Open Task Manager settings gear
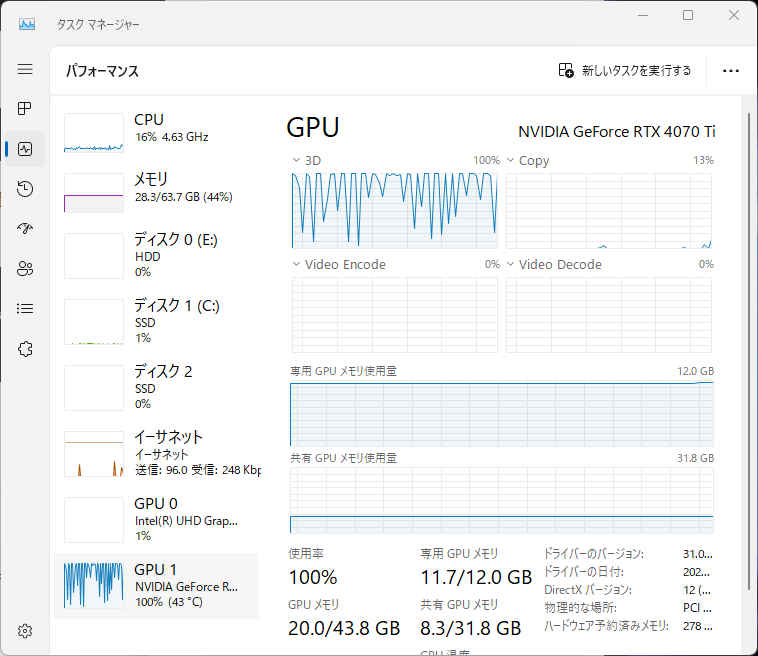 pos(25,631)
